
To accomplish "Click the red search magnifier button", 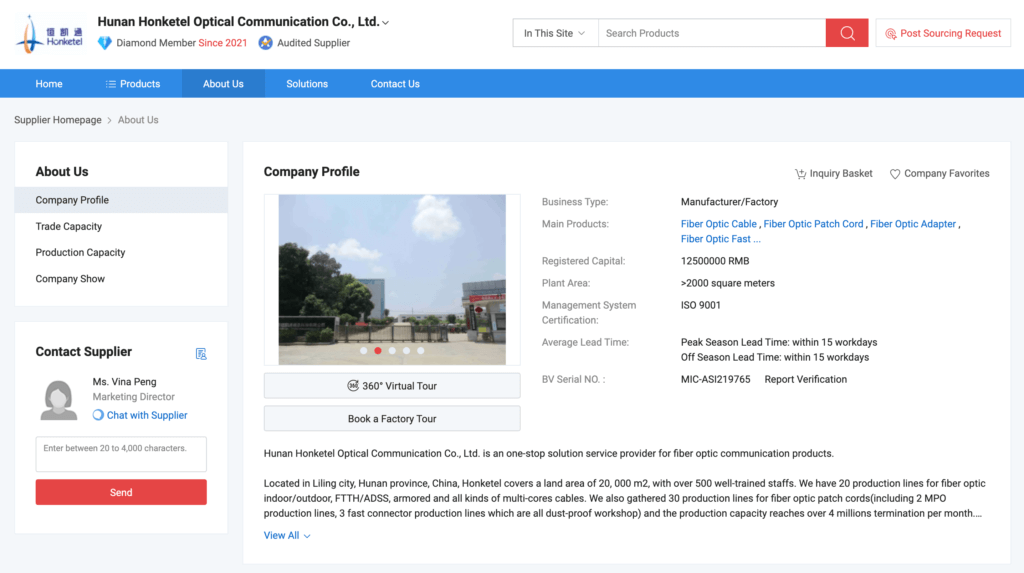I will click(x=847, y=33).
